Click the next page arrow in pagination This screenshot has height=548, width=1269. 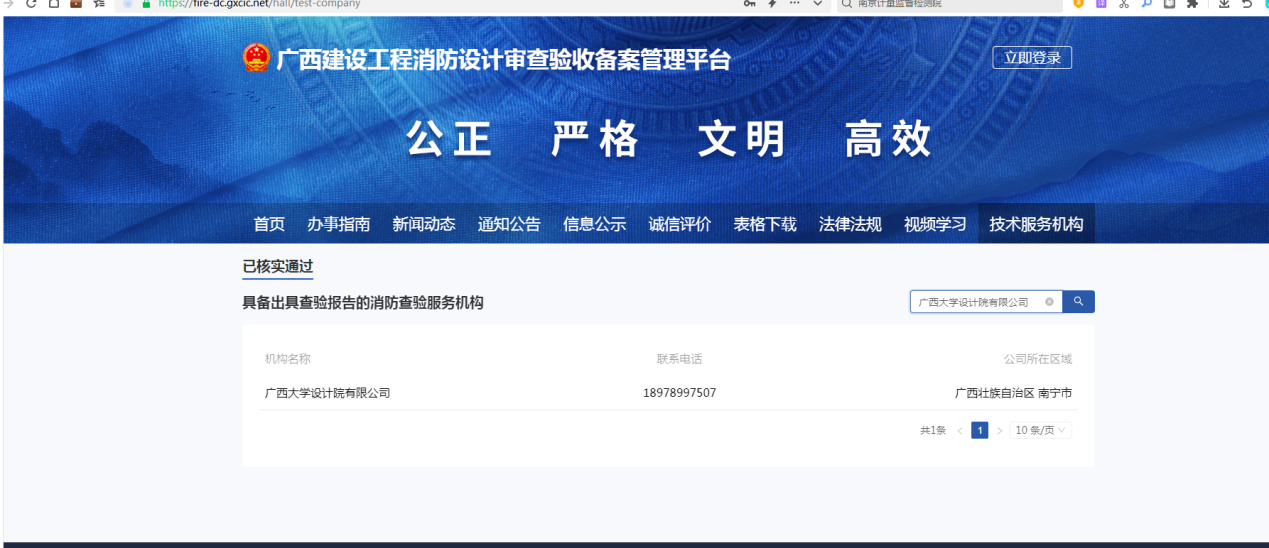click(999, 430)
